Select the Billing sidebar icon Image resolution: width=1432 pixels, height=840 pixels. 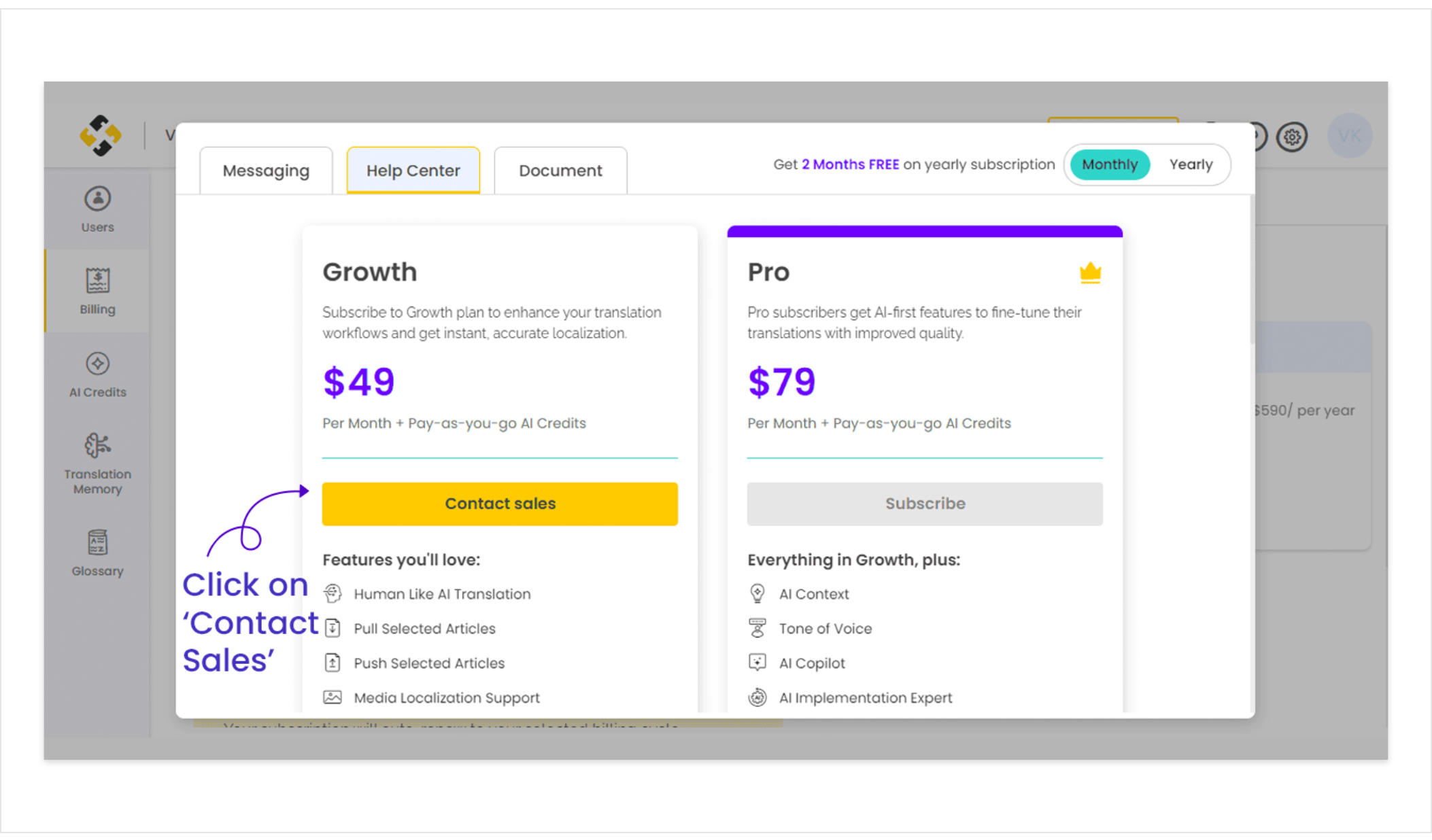[97, 291]
